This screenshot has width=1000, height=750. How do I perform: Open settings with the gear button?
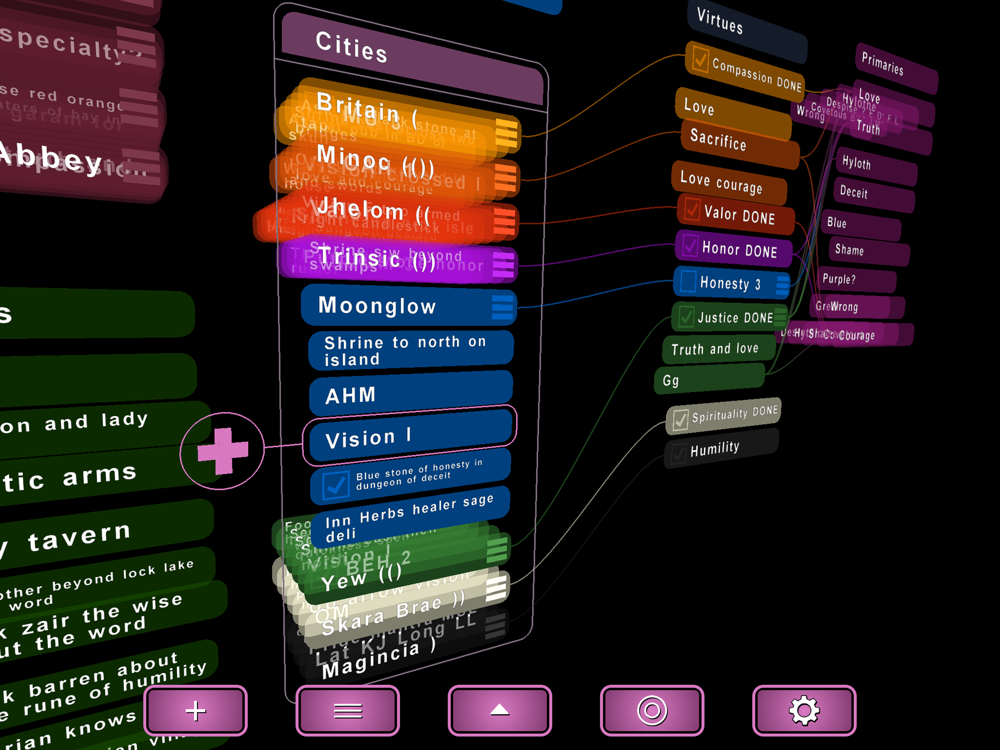coord(804,710)
